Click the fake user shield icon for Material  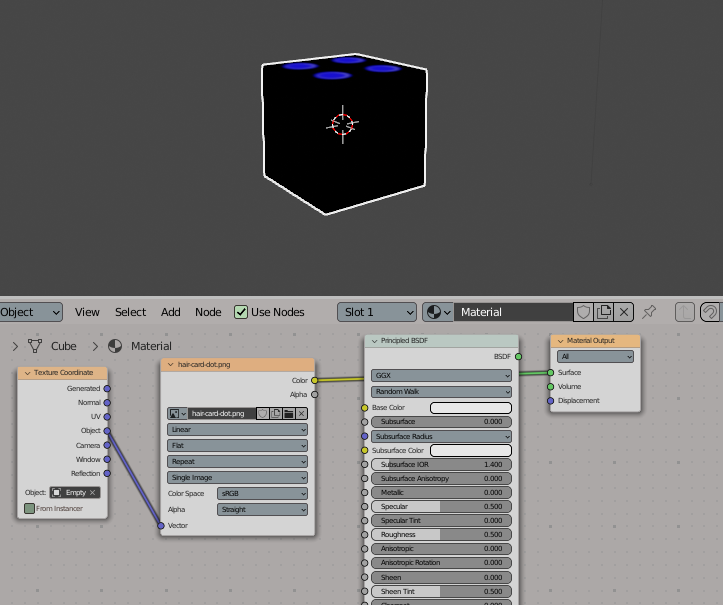click(583, 312)
